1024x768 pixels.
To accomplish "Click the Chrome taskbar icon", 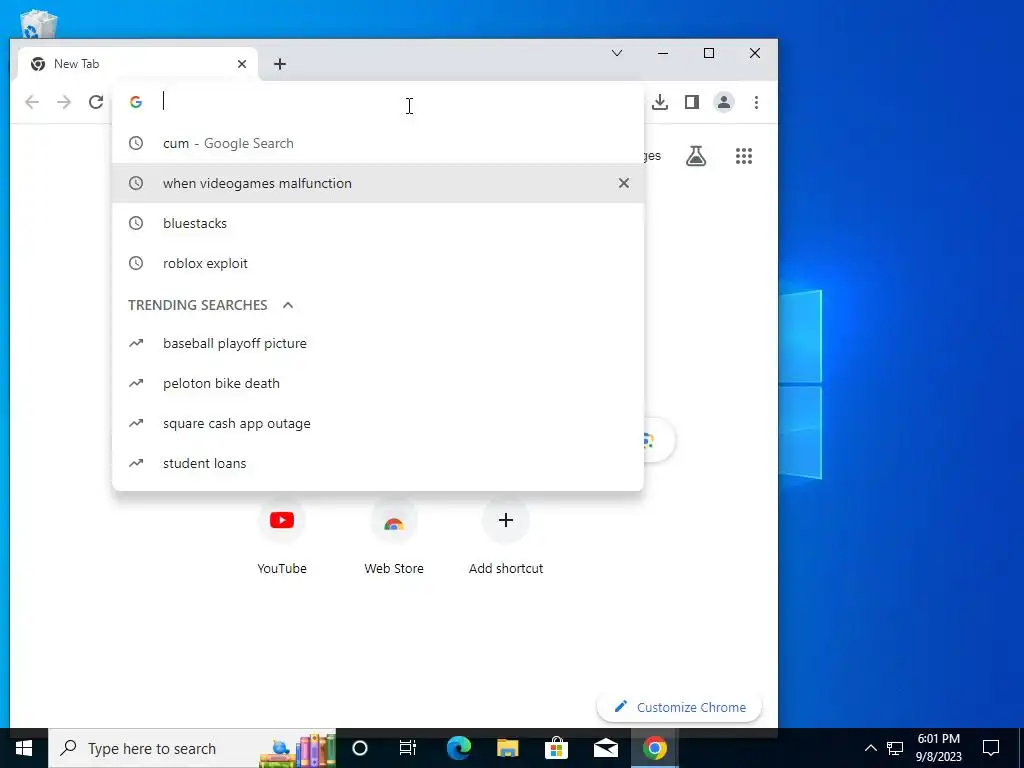I will [654, 748].
